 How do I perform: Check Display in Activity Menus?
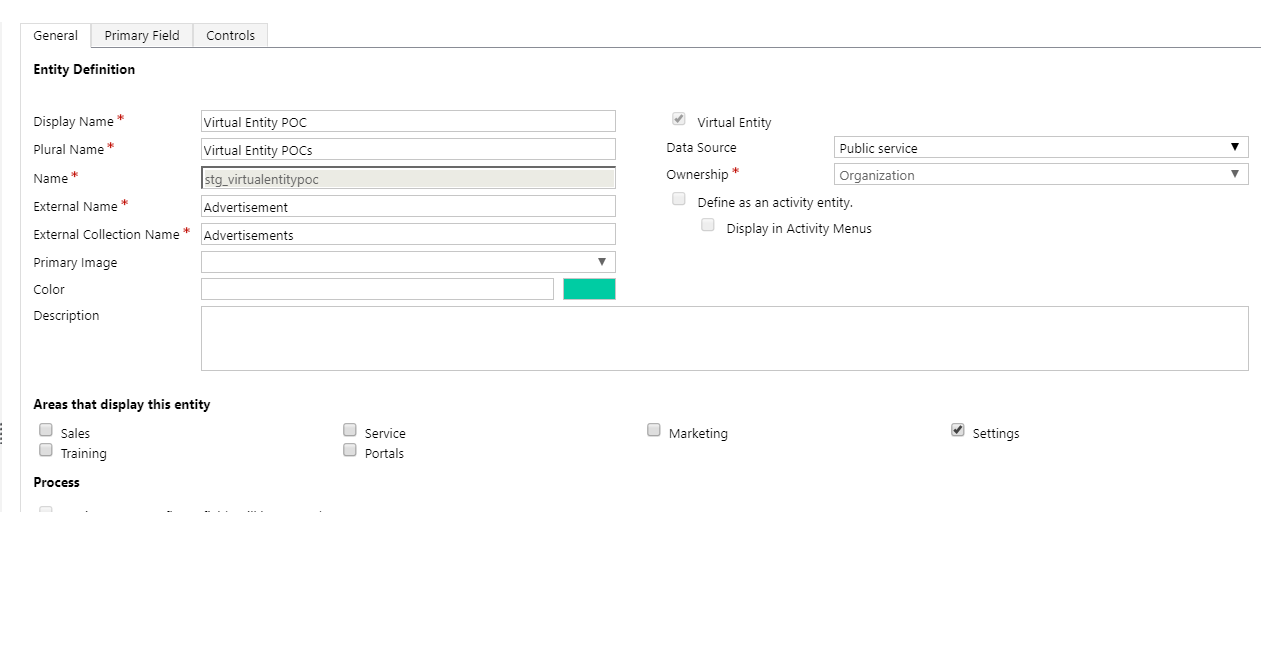[x=708, y=225]
